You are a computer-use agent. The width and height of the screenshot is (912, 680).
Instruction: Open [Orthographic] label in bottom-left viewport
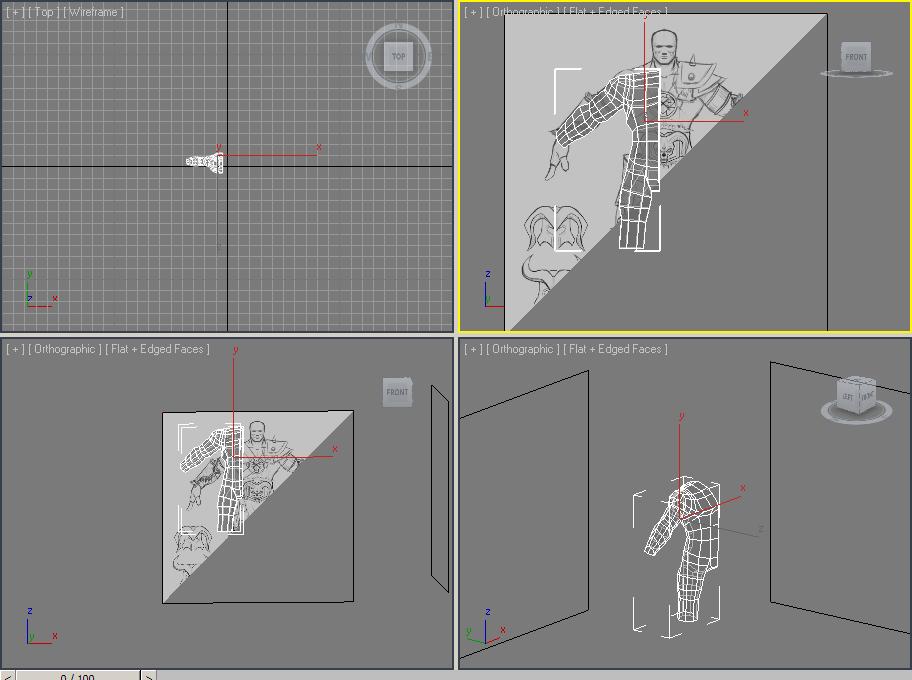pos(65,349)
